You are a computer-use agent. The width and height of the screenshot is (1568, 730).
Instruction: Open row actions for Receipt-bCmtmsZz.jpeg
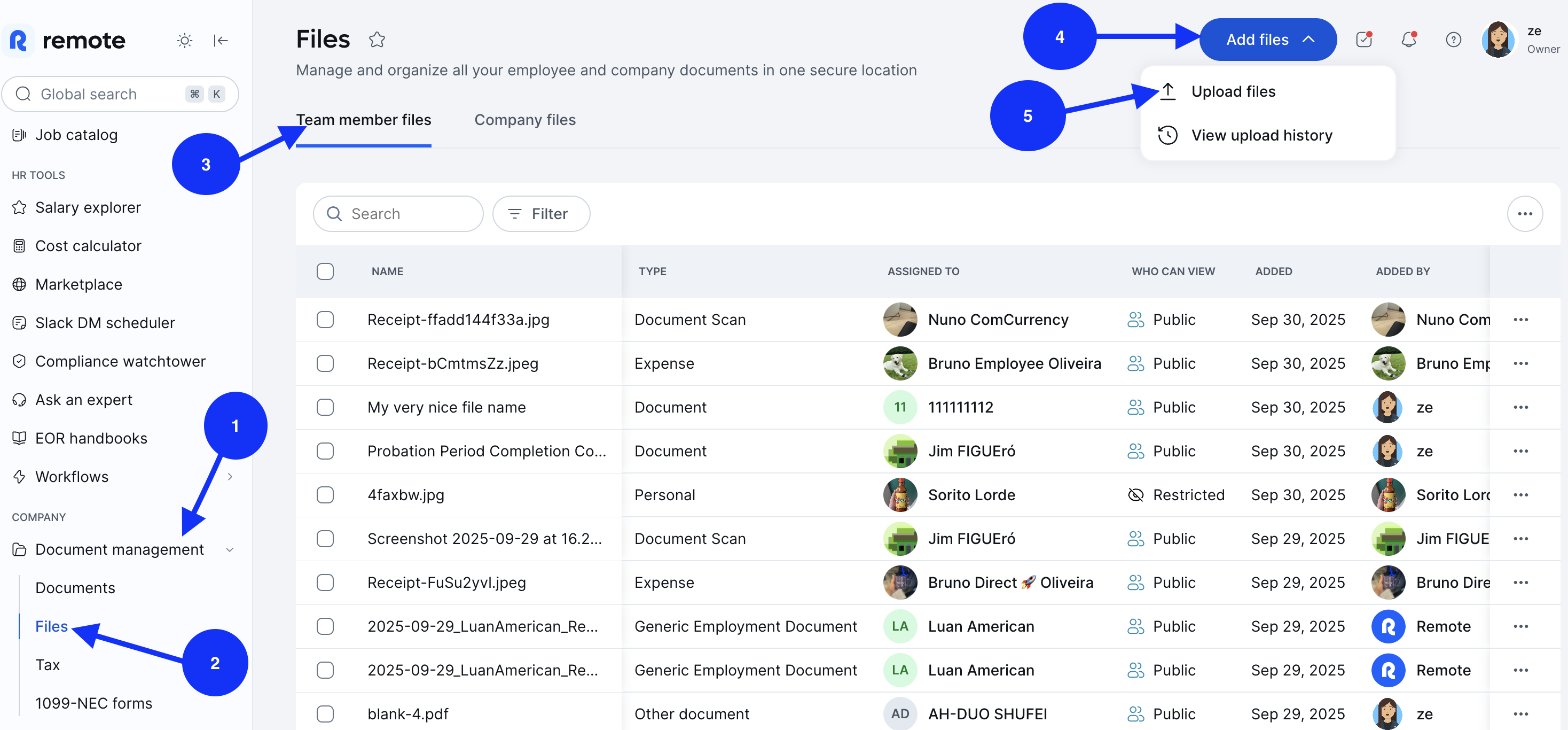(1520, 363)
